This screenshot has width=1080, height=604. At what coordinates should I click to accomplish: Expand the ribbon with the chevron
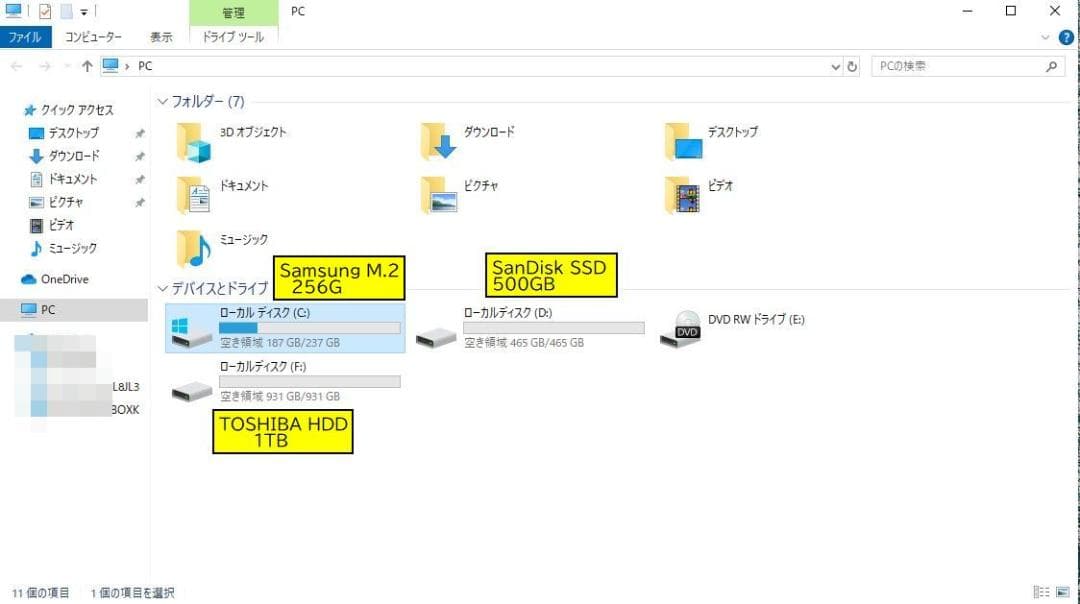1046,37
